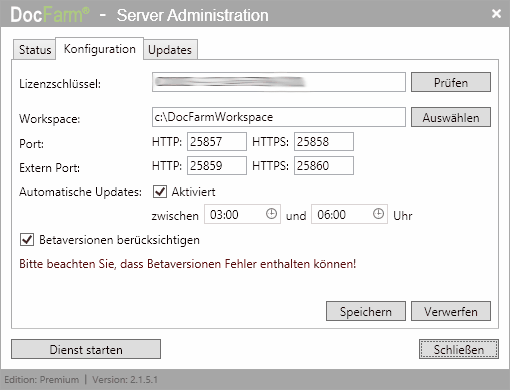Open the Updates tab

tap(170, 50)
